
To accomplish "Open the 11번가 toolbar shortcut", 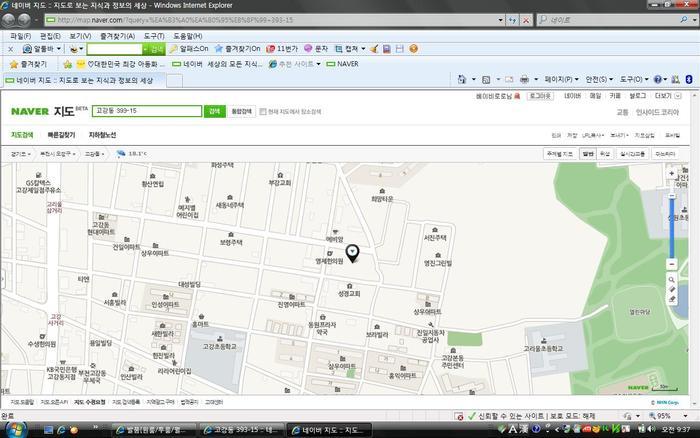I will click(x=282, y=49).
